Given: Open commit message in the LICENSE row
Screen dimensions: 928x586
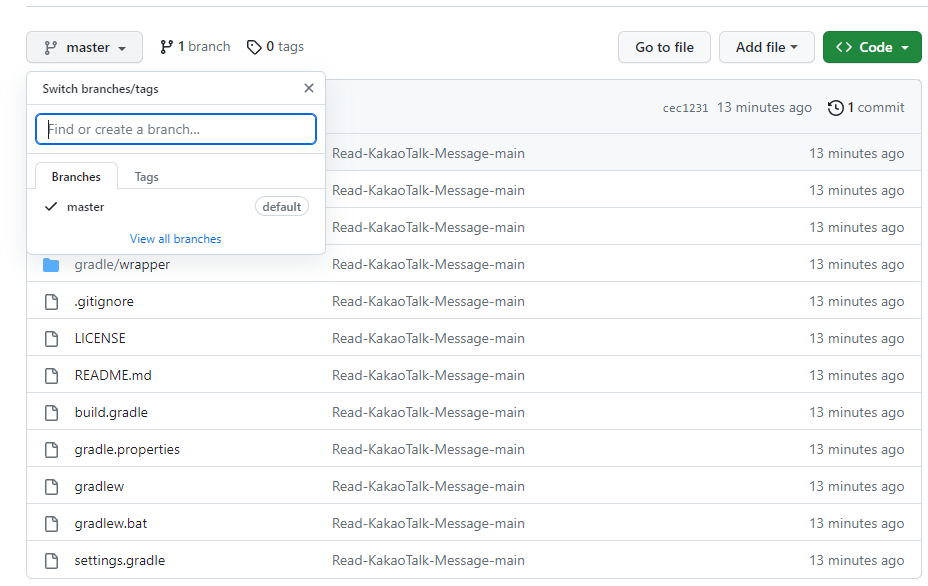Looking at the screenshot, I should click(x=428, y=339).
